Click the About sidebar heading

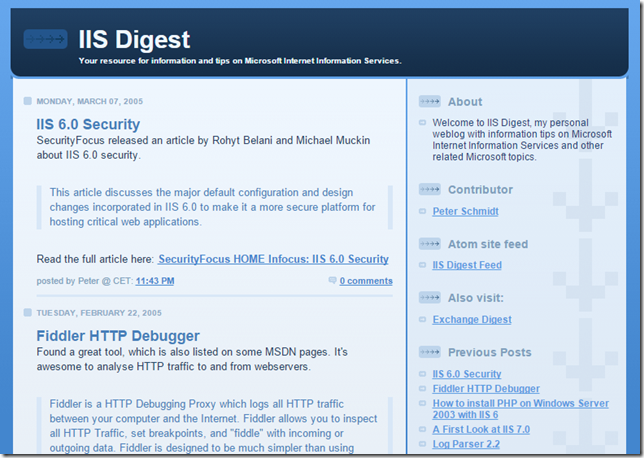[465, 101]
